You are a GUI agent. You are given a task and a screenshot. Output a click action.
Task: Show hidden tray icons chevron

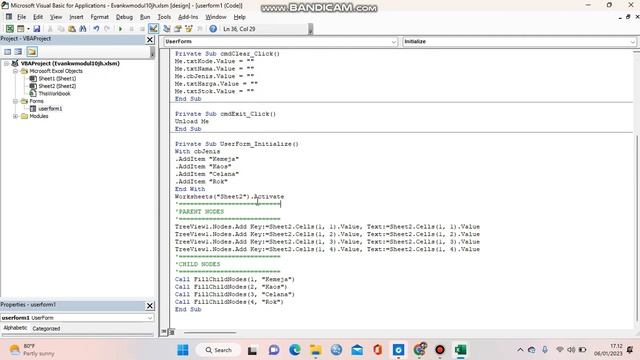coord(520,350)
